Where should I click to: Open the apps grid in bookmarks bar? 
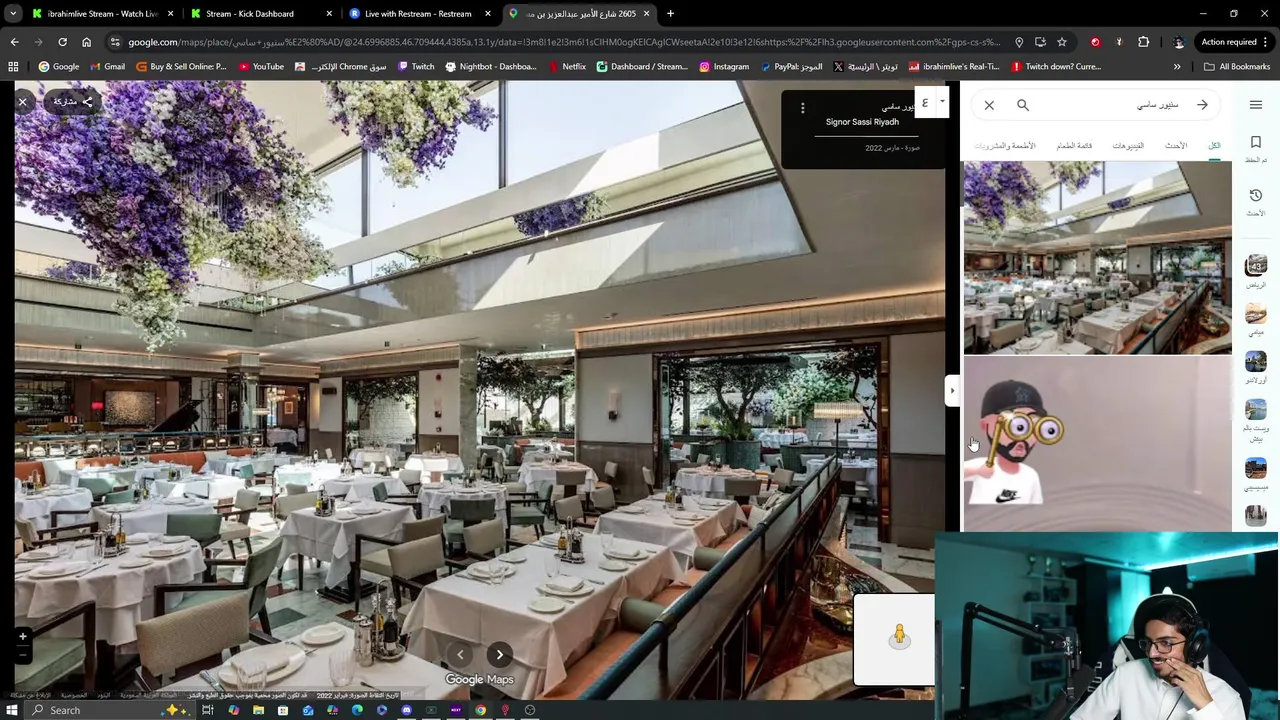[13, 67]
